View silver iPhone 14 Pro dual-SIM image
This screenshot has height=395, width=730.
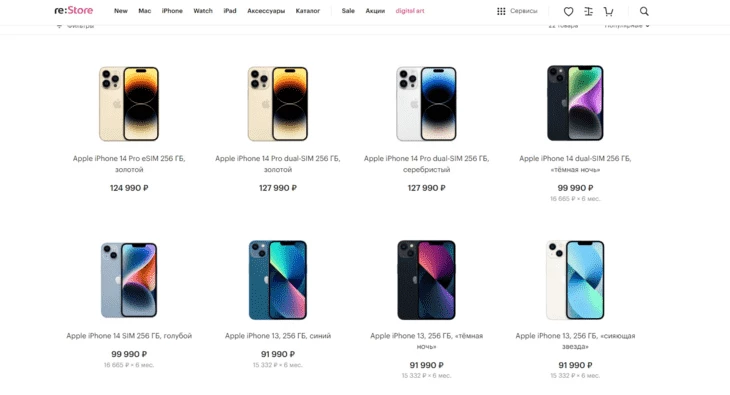[426, 103]
